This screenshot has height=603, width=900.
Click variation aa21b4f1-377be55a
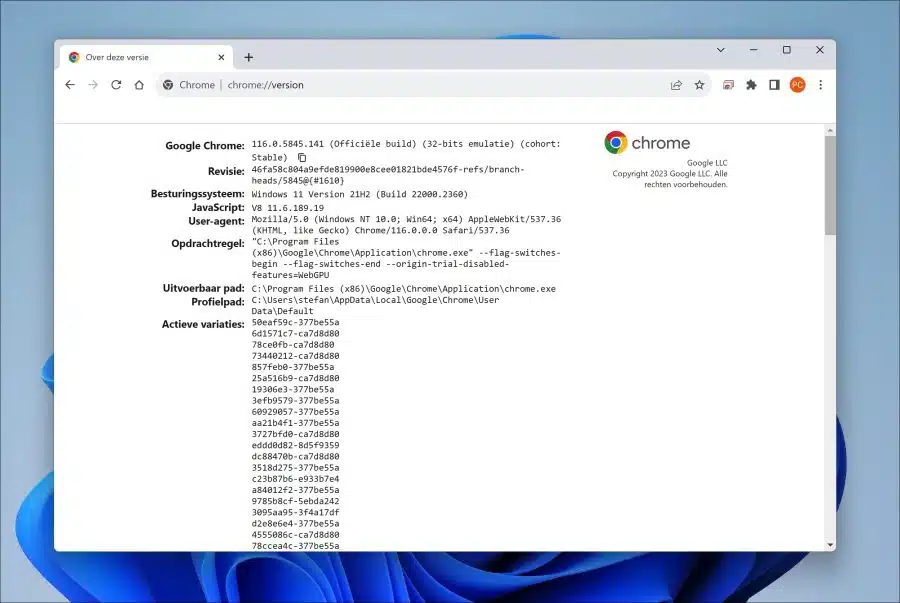click(x=296, y=423)
